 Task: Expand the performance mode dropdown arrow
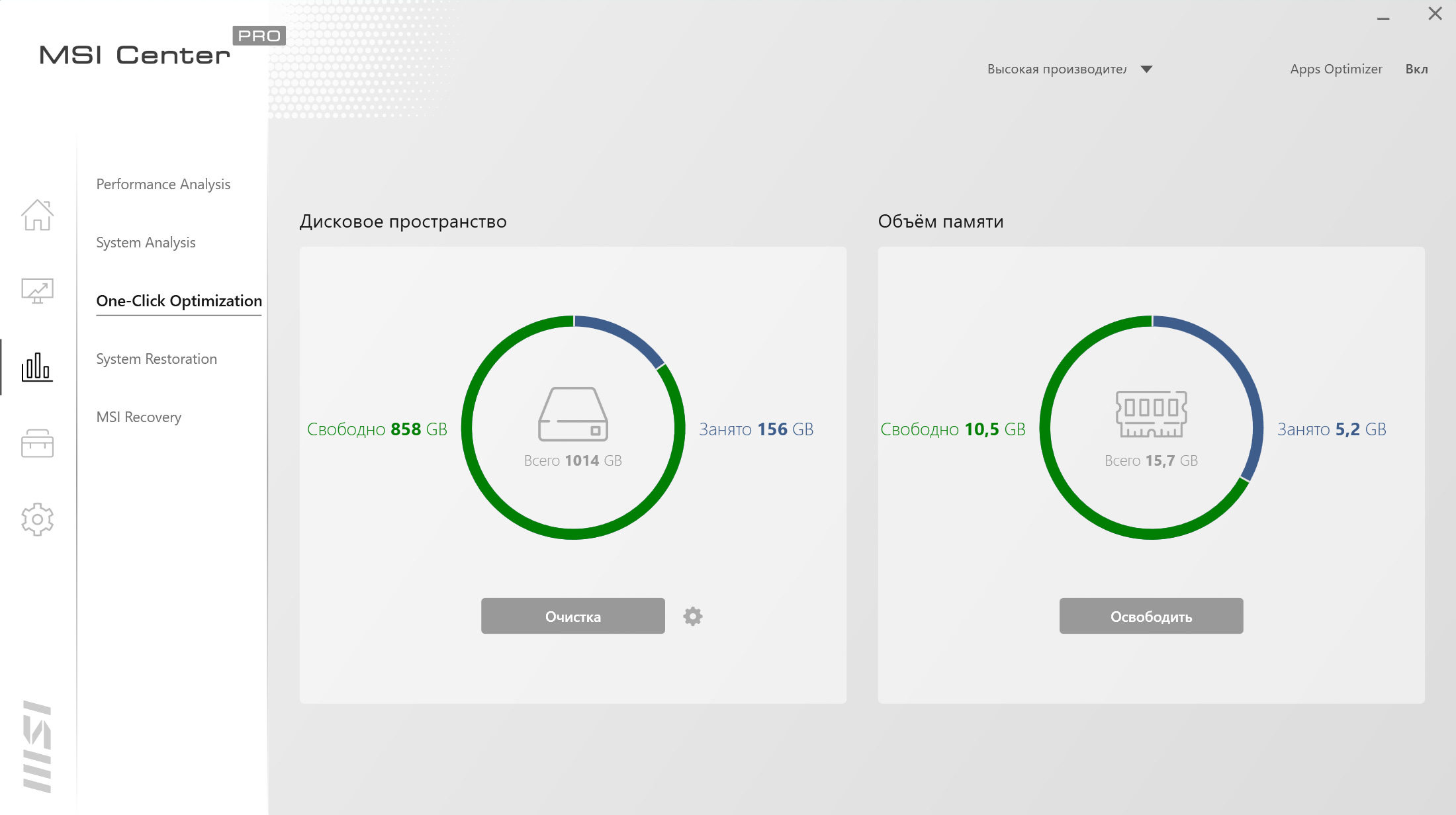click(1147, 69)
